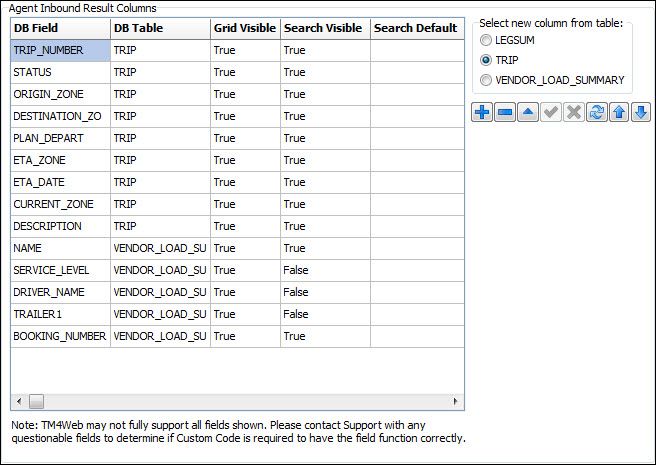Select the TRIP_NUMBER field cell
656x465 pixels.
point(60,50)
